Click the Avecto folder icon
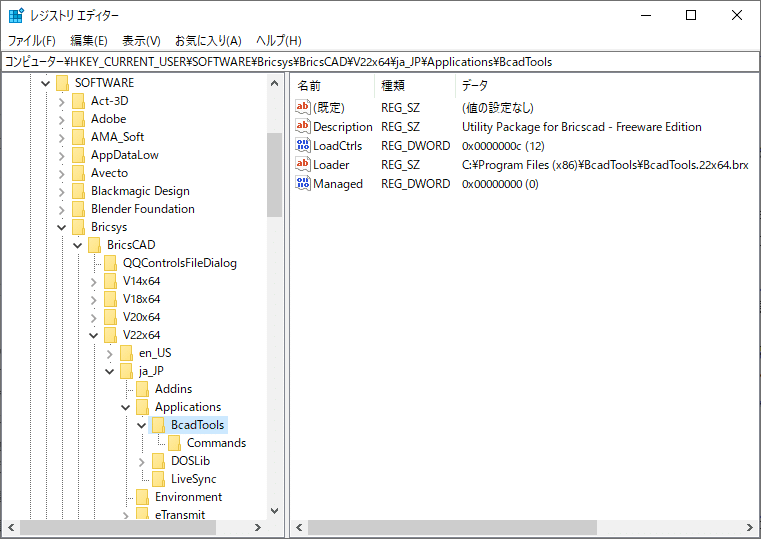Screen dimensions: 761x539 click(x=78, y=173)
